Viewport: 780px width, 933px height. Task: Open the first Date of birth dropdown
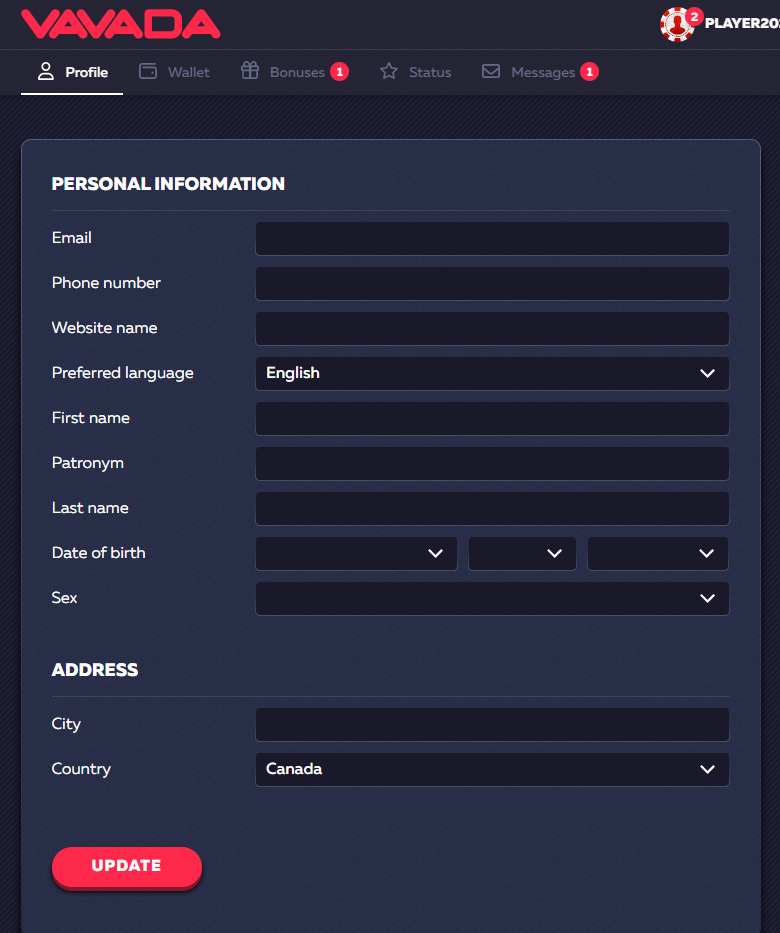click(356, 553)
